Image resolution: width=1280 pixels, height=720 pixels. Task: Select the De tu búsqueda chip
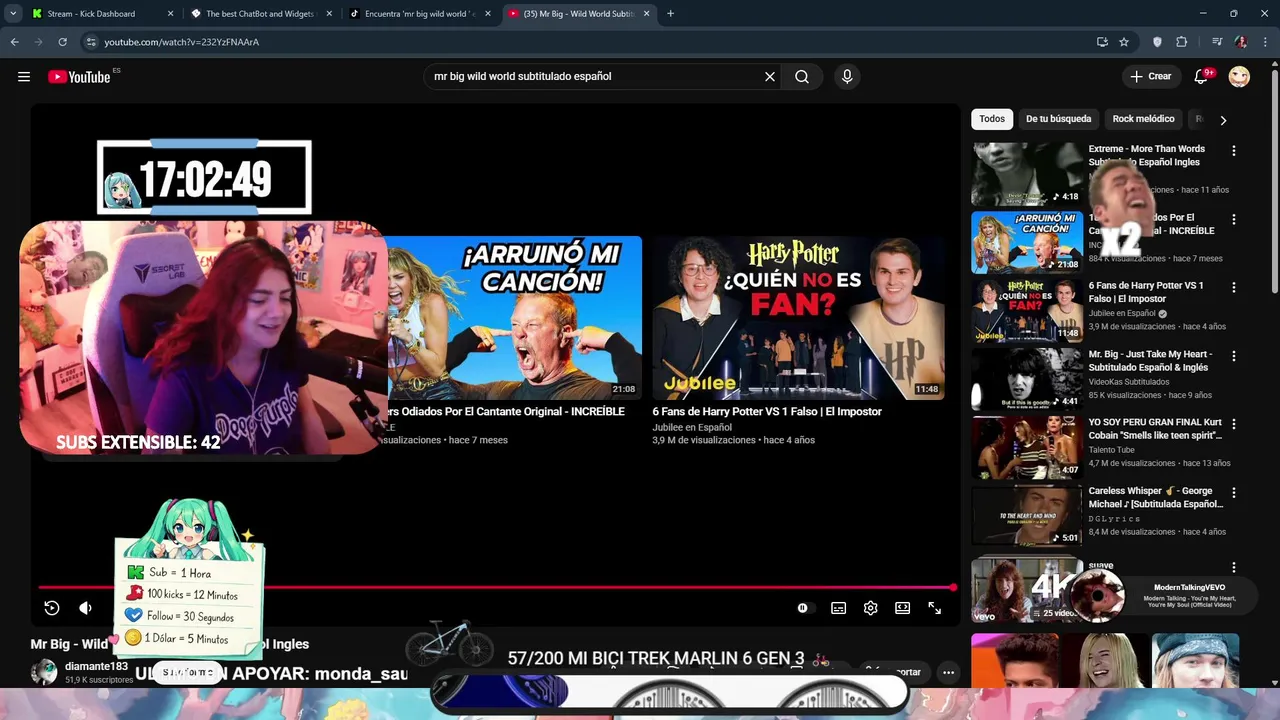point(1058,119)
